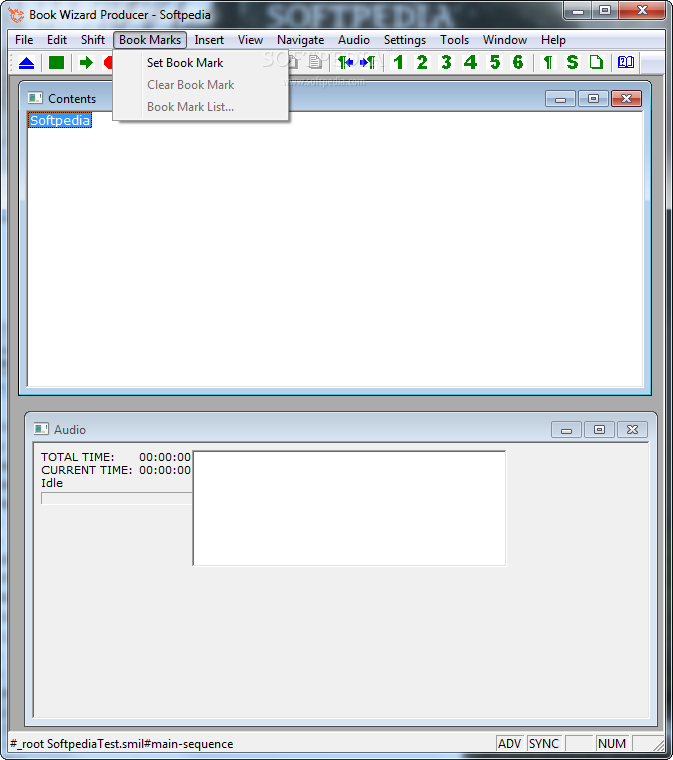Click the Audio window title icon
Screen dimensions: 673x760
tap(41, 429)
